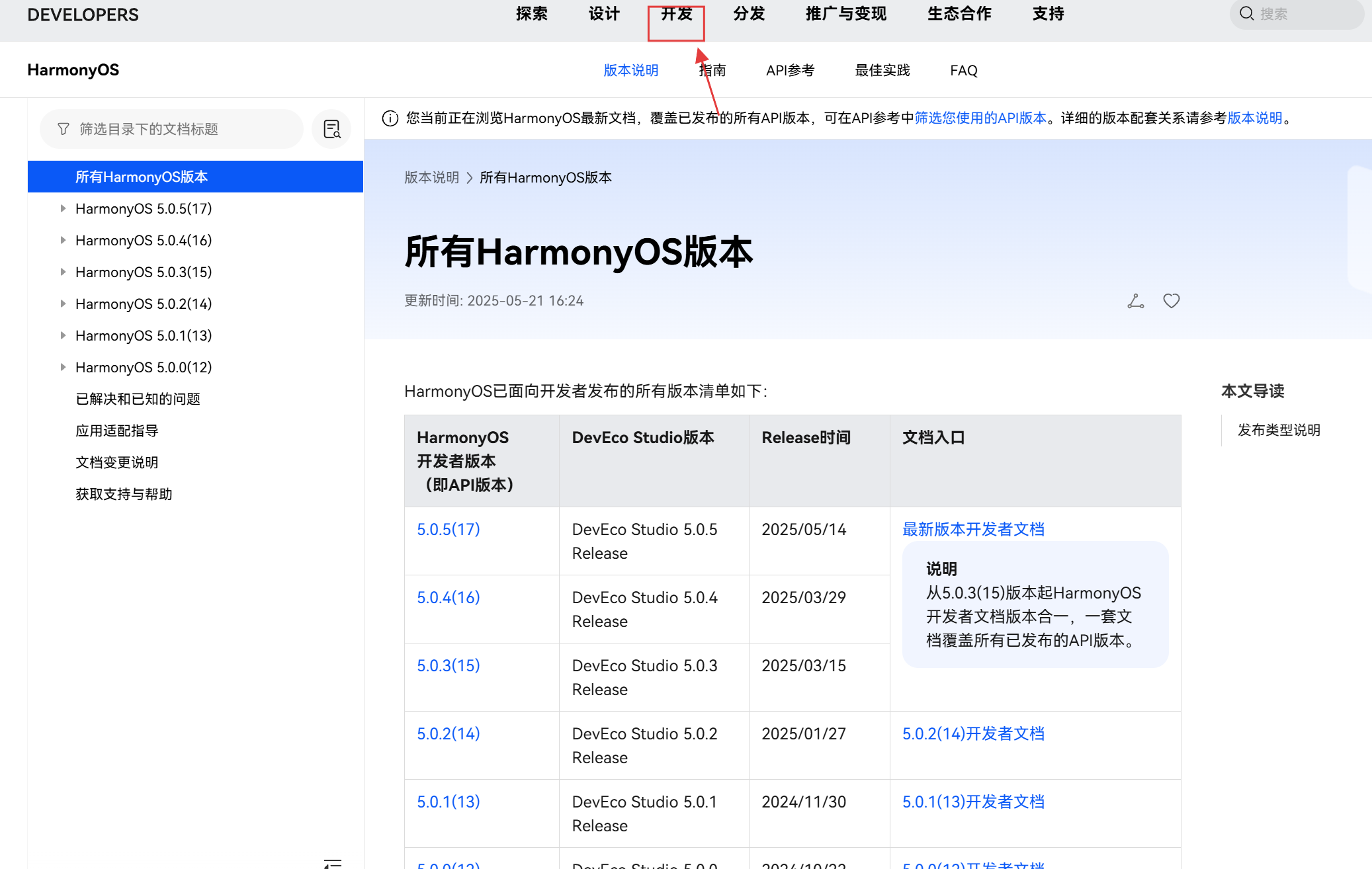Switch to the API参考 tab
Screen dimensions: 1372x869
[791, 70]
